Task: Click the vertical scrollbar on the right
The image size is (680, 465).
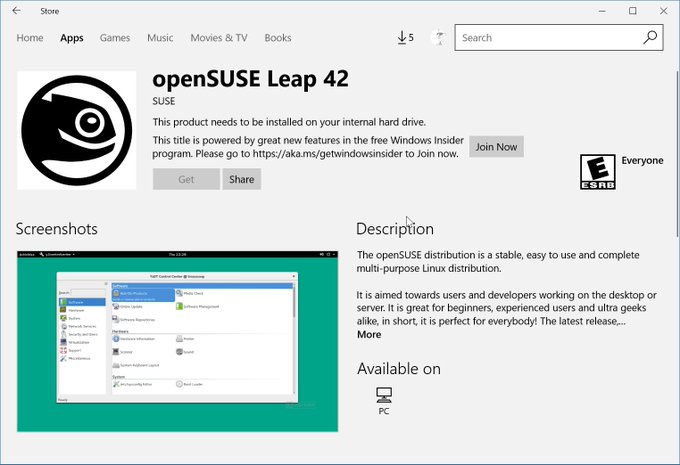Action: pos(677,154)
